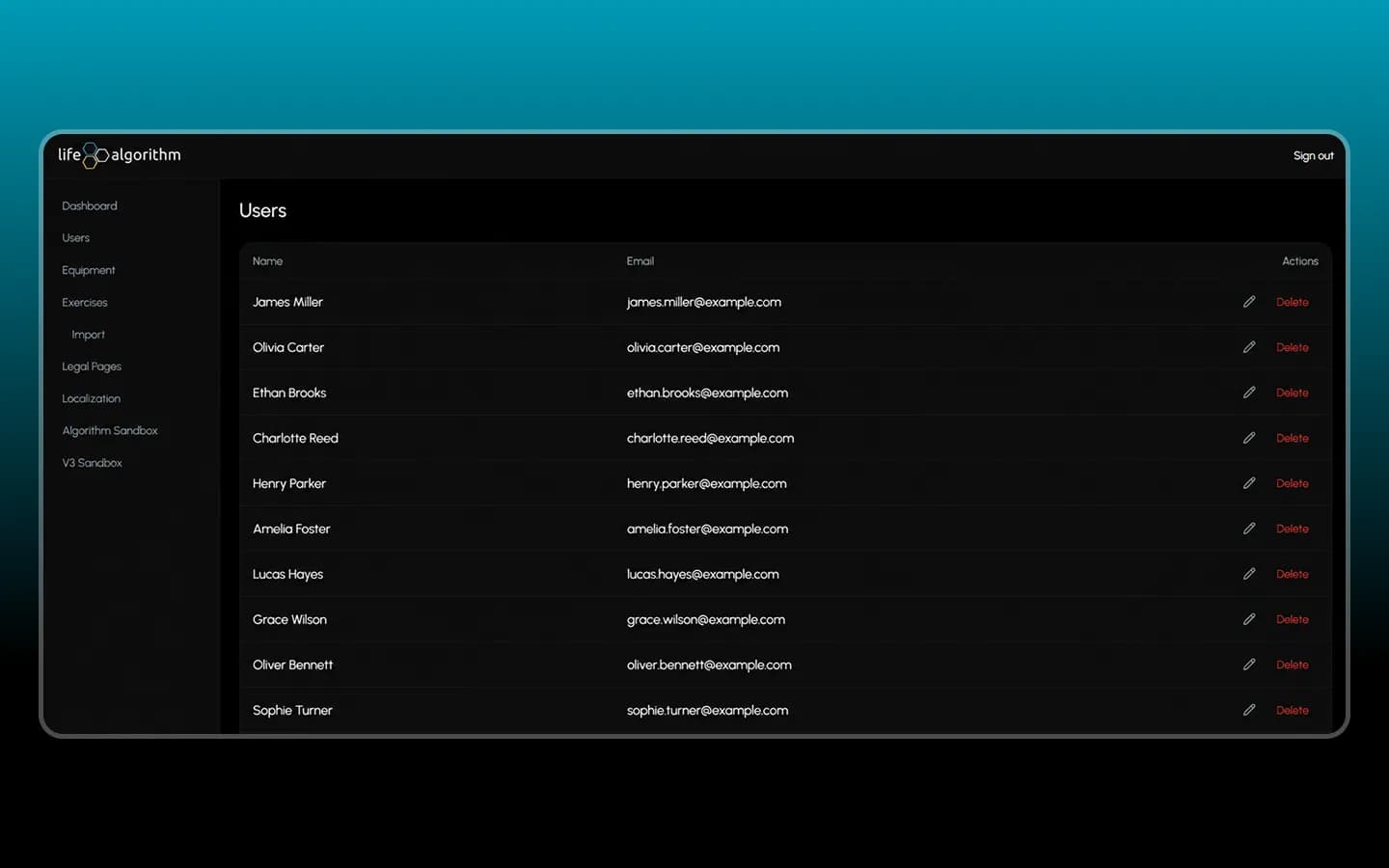The width and height of the screenshot is (1389, 868).
Task: Open the Equipment section
Action: click(89, 271)
